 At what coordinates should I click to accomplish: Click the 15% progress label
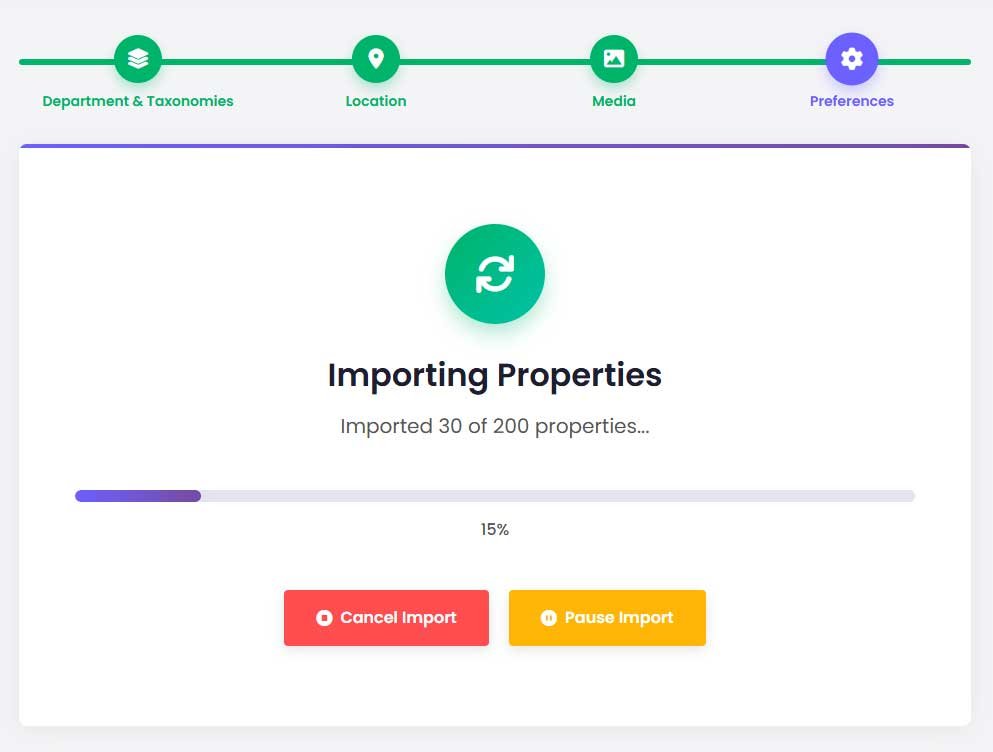coord(494,530)
